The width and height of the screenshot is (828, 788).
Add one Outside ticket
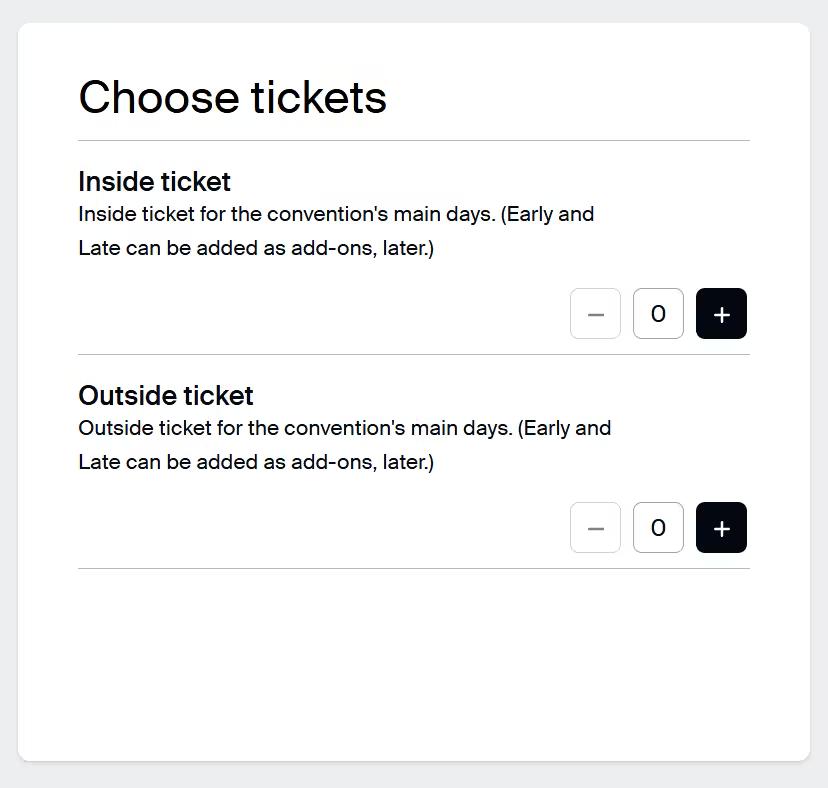(x=721, y=528)
